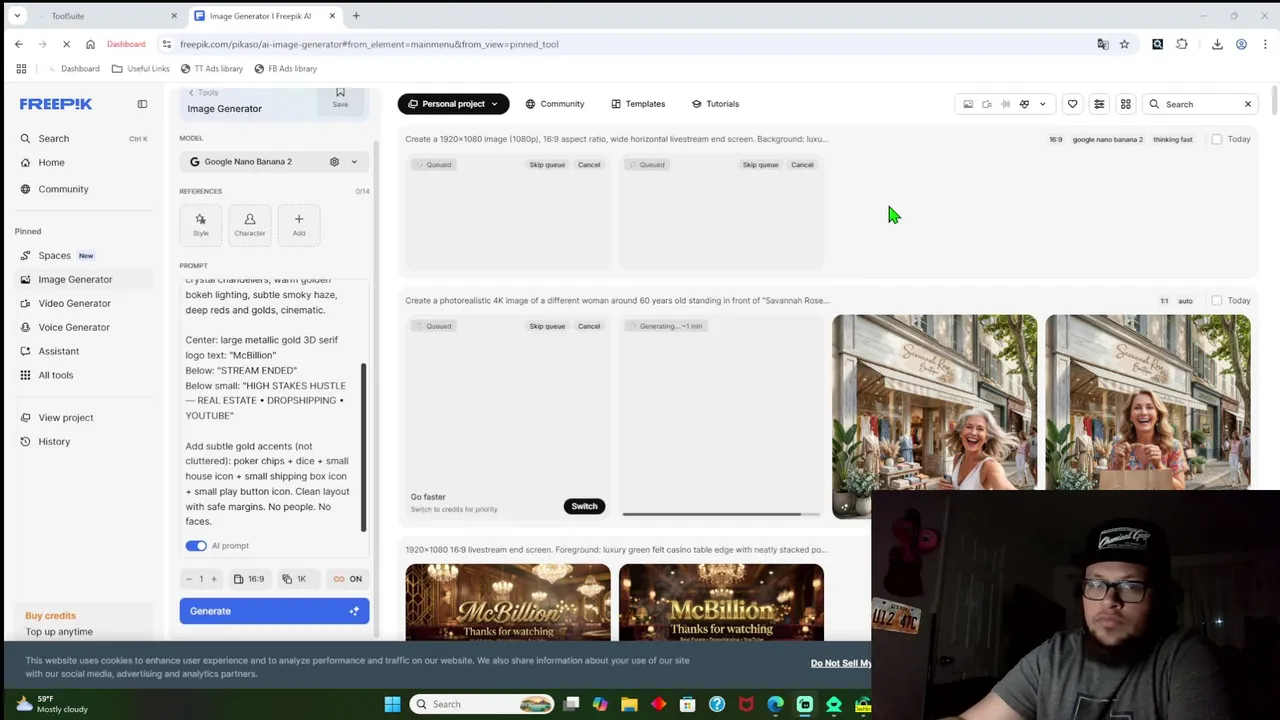Image resolution: width=1280 pixels, height=720 pixels.
Task: Expand the Google Nano Banana 2 model dropdown
Action: point(353,162)
